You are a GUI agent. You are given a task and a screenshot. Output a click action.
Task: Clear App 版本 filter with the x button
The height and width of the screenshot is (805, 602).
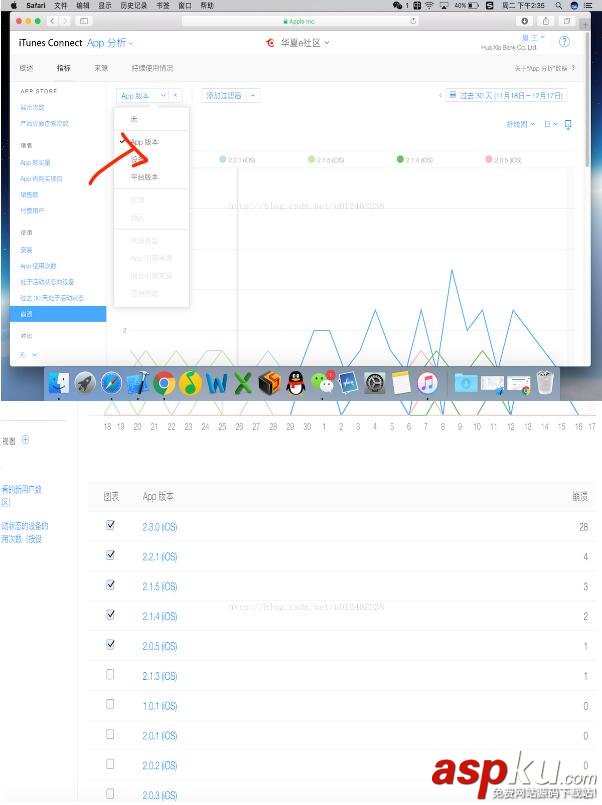tap(176, 95)
